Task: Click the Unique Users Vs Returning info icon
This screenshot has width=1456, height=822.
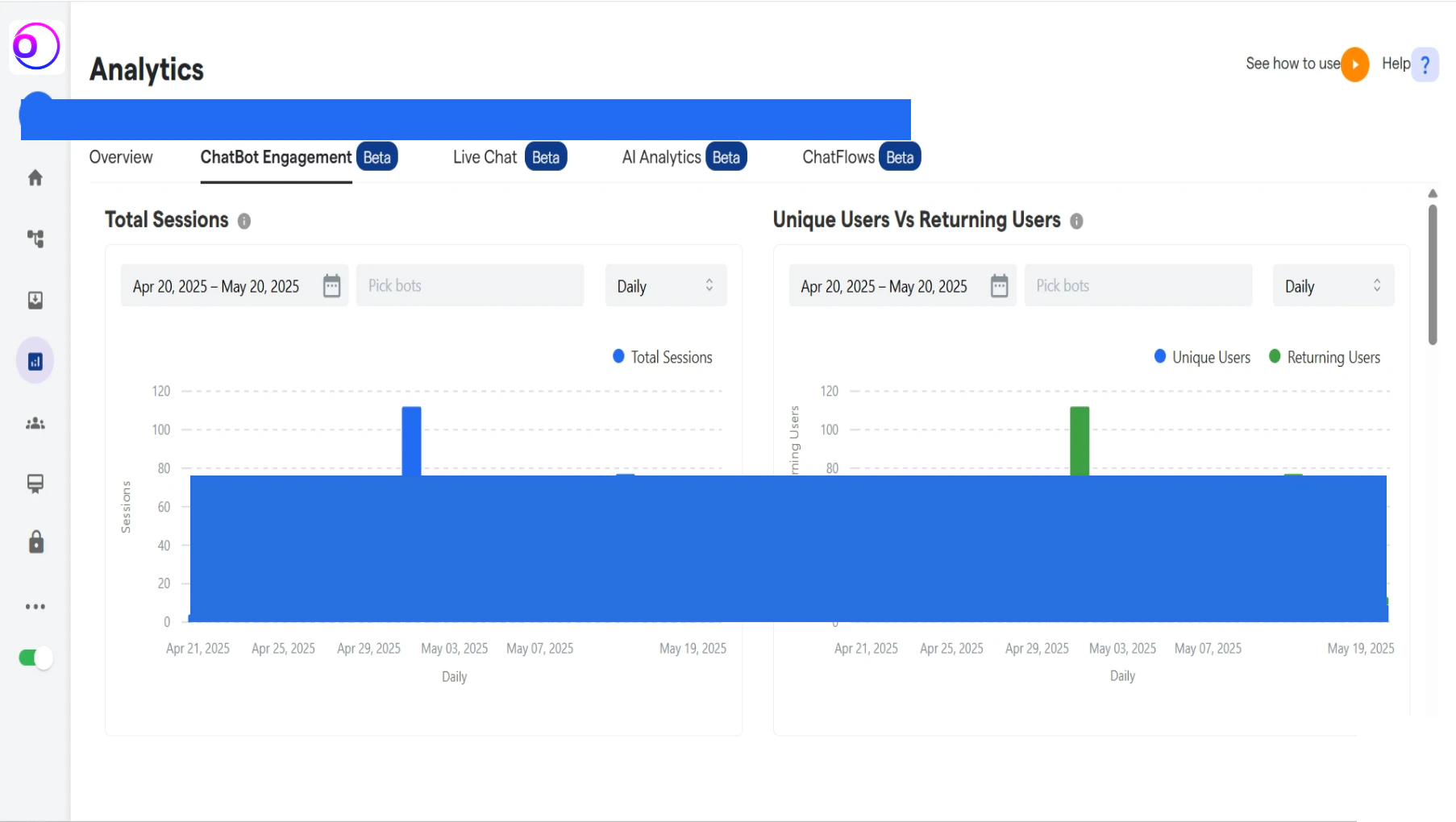Action: (x=1076, y=221)
